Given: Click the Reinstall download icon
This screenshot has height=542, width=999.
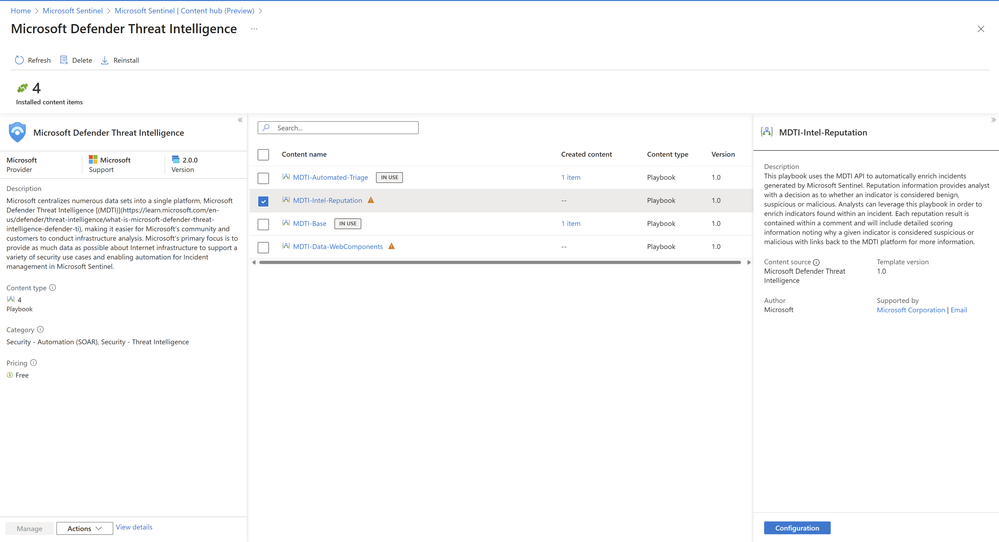Looking at the screenshot, I should coord(105,60).
